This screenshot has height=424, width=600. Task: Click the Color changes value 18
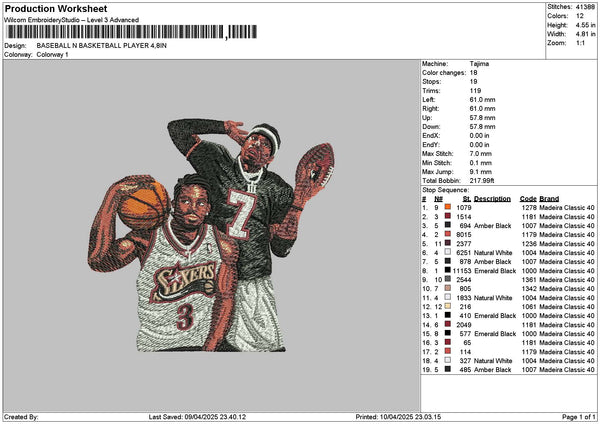(473, 73)
